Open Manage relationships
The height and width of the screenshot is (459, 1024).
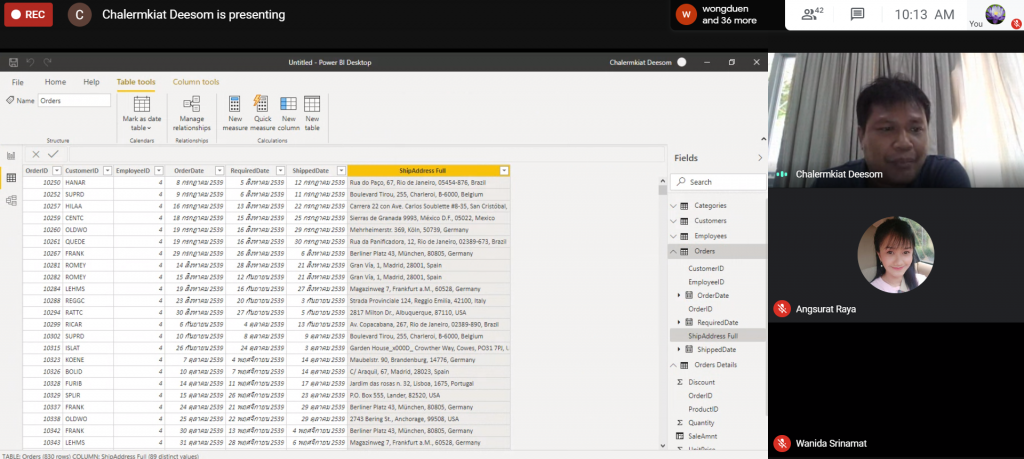tap(192, 113)
